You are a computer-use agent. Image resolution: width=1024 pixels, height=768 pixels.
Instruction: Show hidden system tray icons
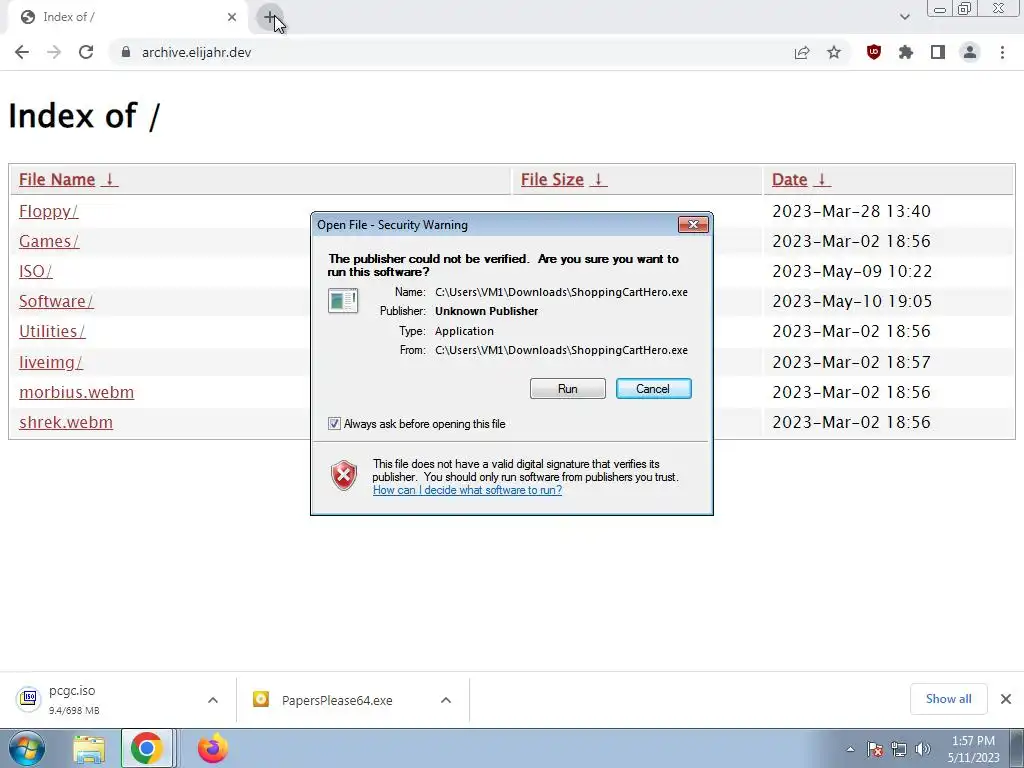850,749
